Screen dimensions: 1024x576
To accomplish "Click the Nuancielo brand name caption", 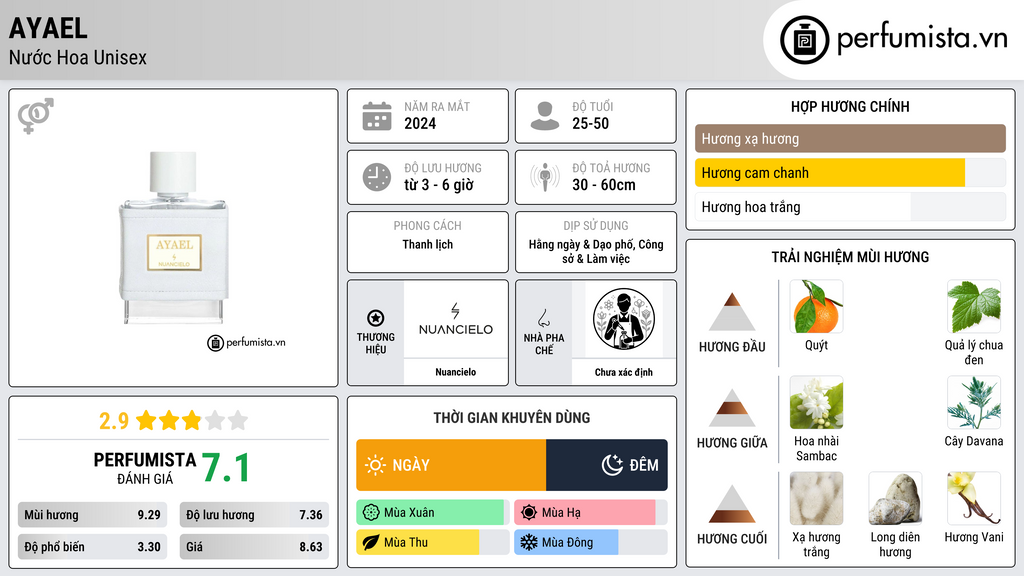I will 456,372.
